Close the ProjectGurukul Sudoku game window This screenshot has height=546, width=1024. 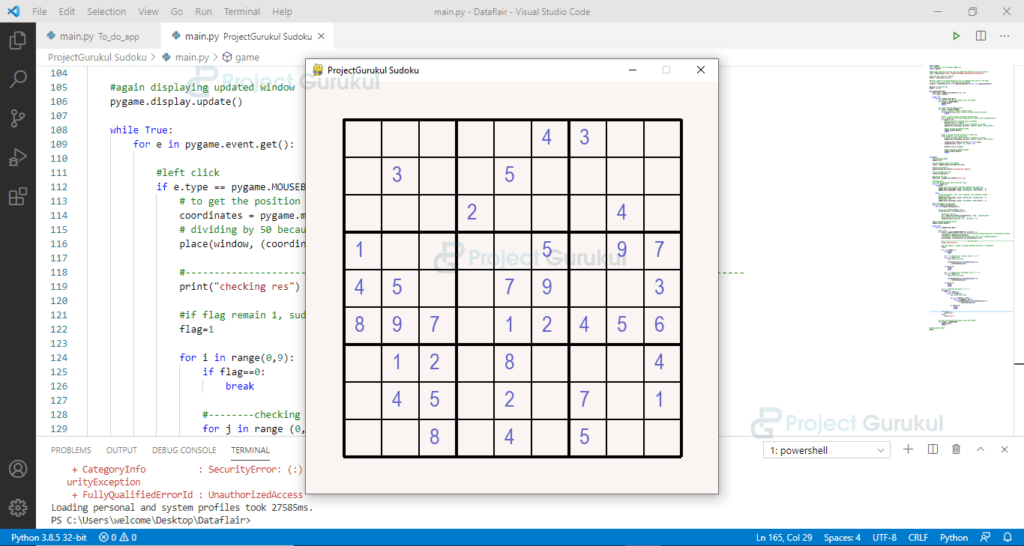pos(701,70)
